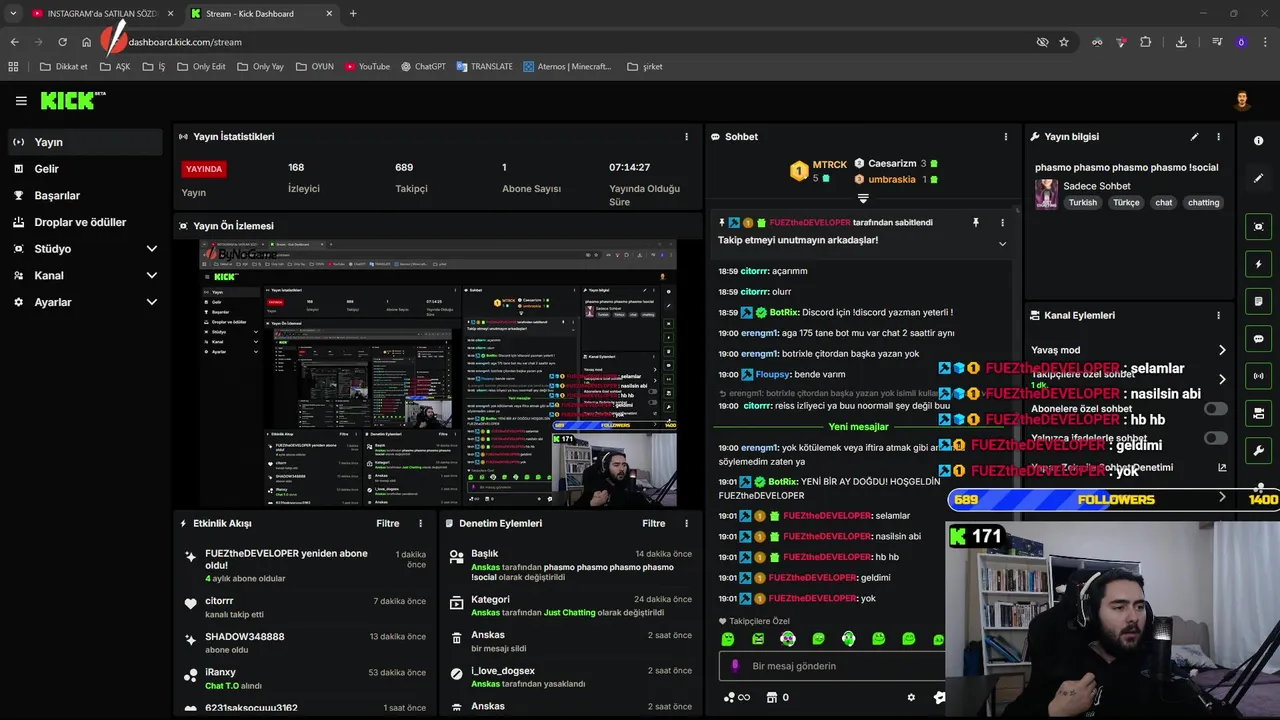1280x720 pixels.
Task: Open the Etkinlik Akışı options menu
Action: 420,523
